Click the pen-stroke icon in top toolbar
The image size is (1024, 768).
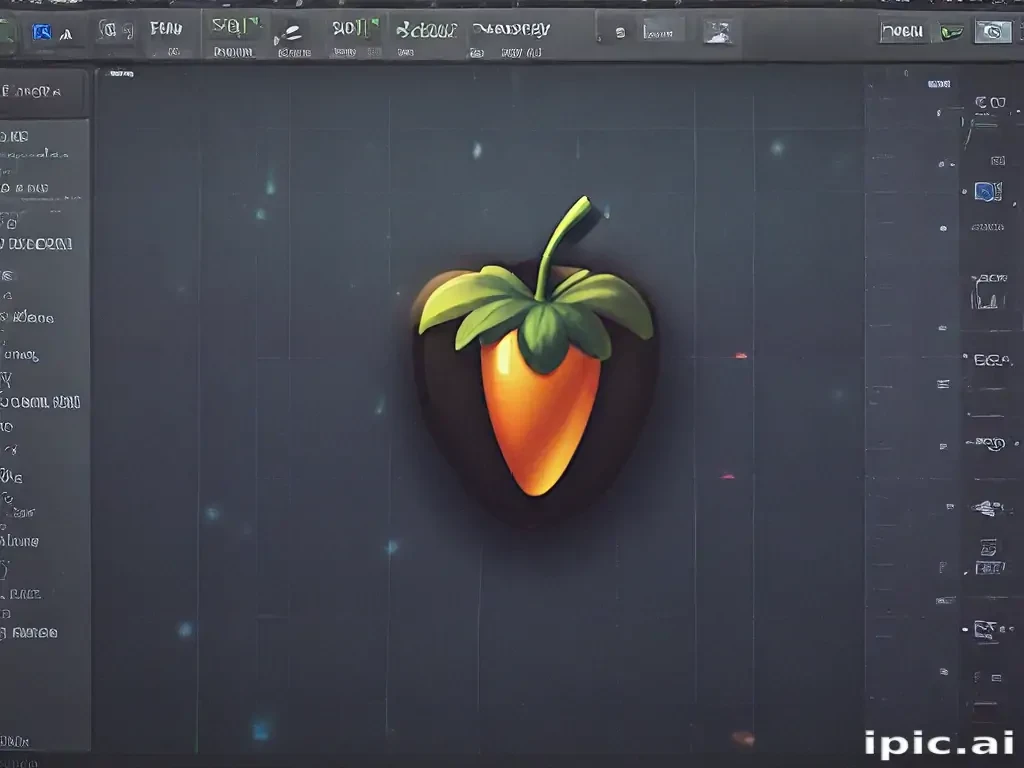[x=288, y=34]
